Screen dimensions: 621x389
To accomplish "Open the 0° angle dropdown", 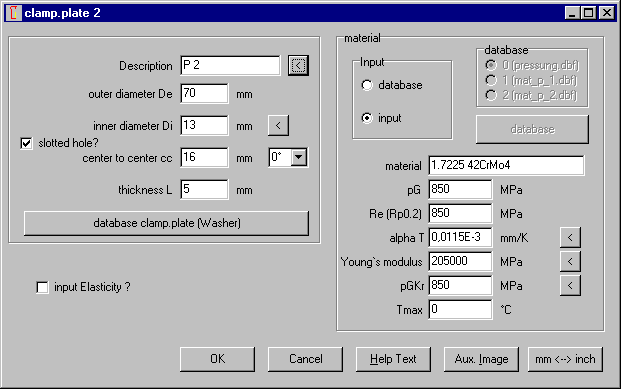I will click(x=299, y=157).
